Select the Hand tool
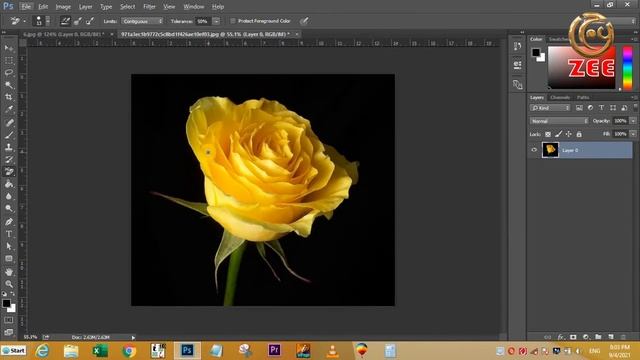Image resolution: width=640 pixels, height=360 pixels. pyautogui.click(x=9, y=272)
